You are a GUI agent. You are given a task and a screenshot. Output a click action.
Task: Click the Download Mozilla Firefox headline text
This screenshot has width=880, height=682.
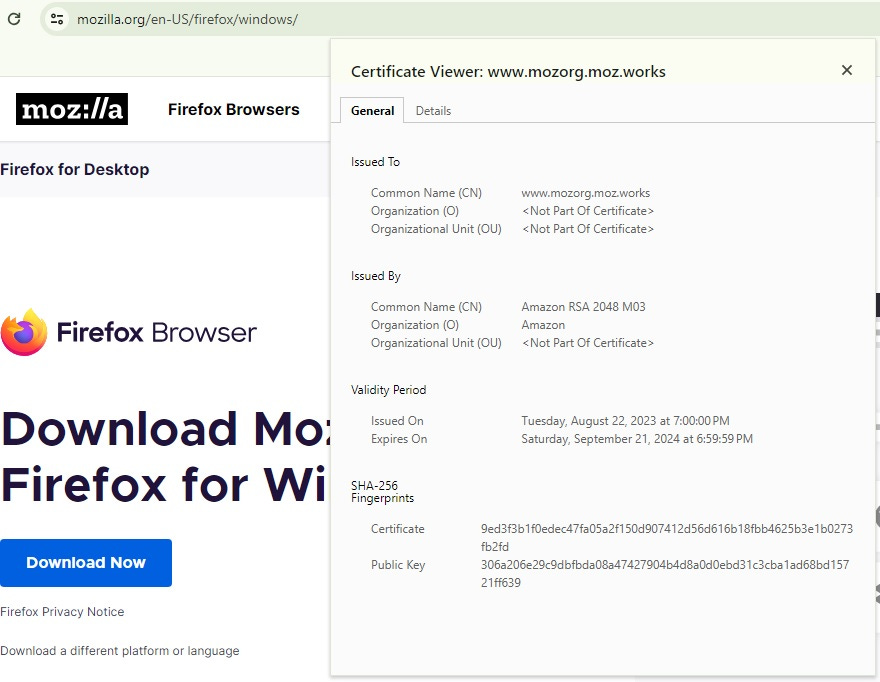tap(164, 456)
